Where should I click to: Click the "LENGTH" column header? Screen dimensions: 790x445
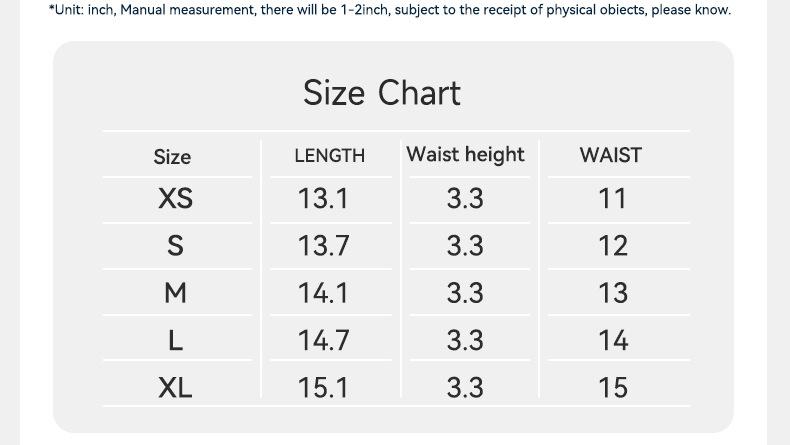(x=329, y=156)
